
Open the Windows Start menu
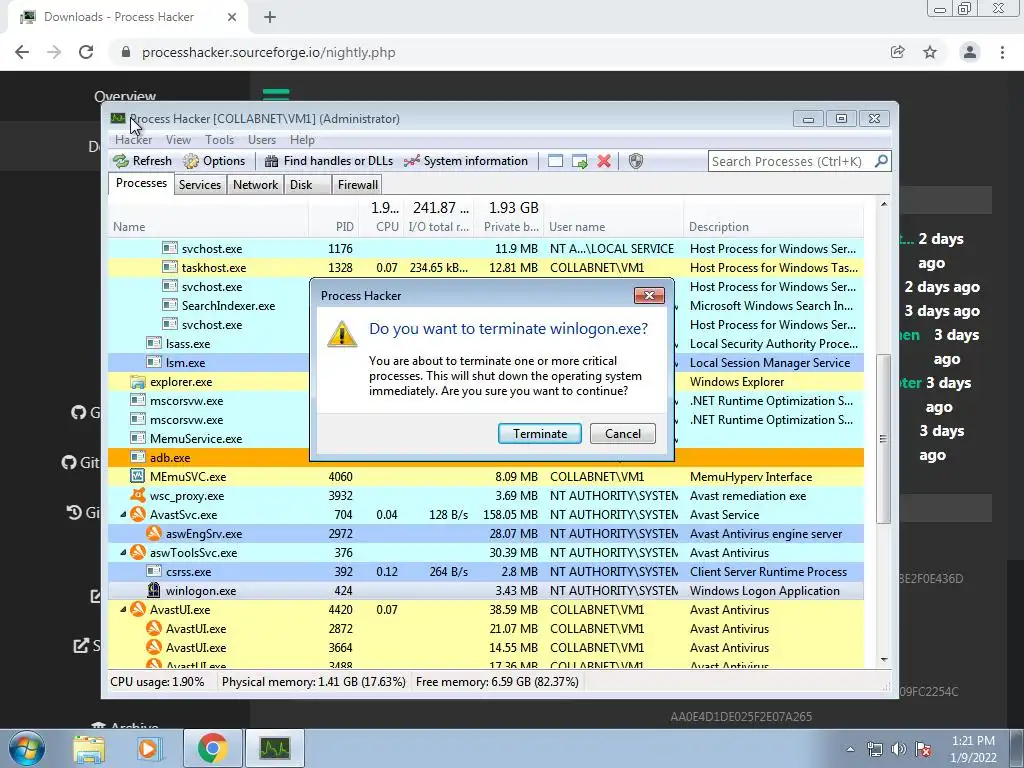[27, 748]
